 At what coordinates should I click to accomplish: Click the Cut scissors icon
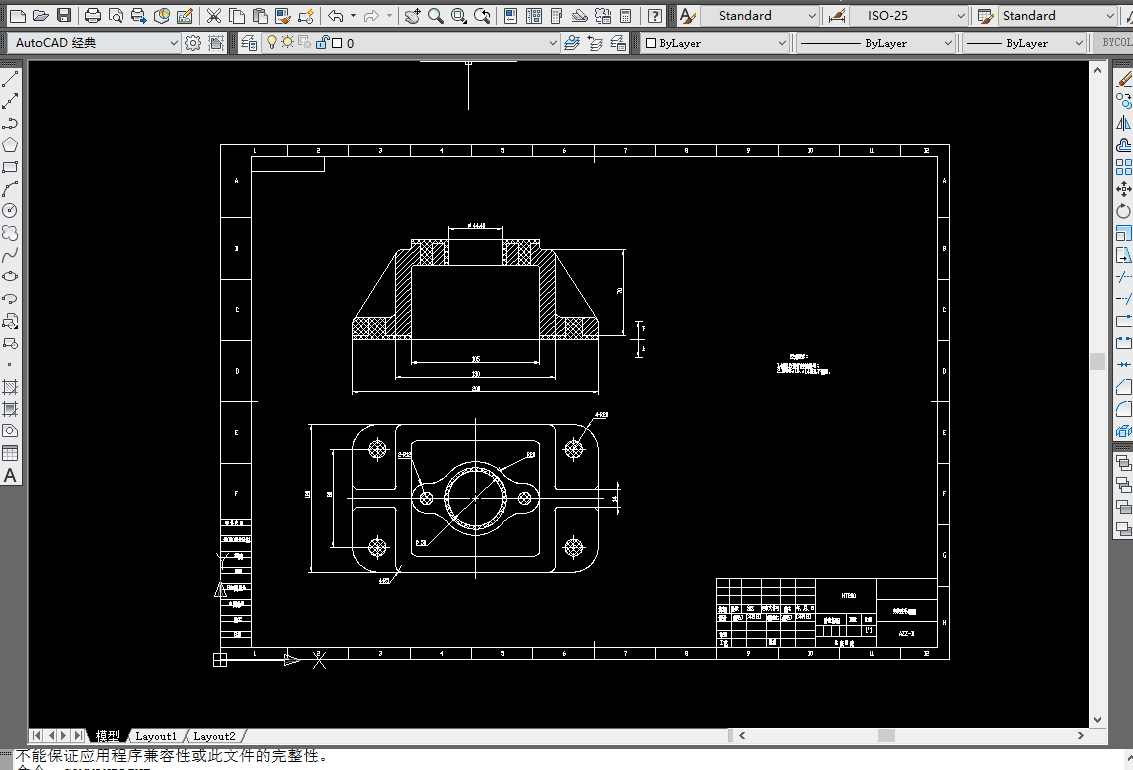[x=214, y=15]
